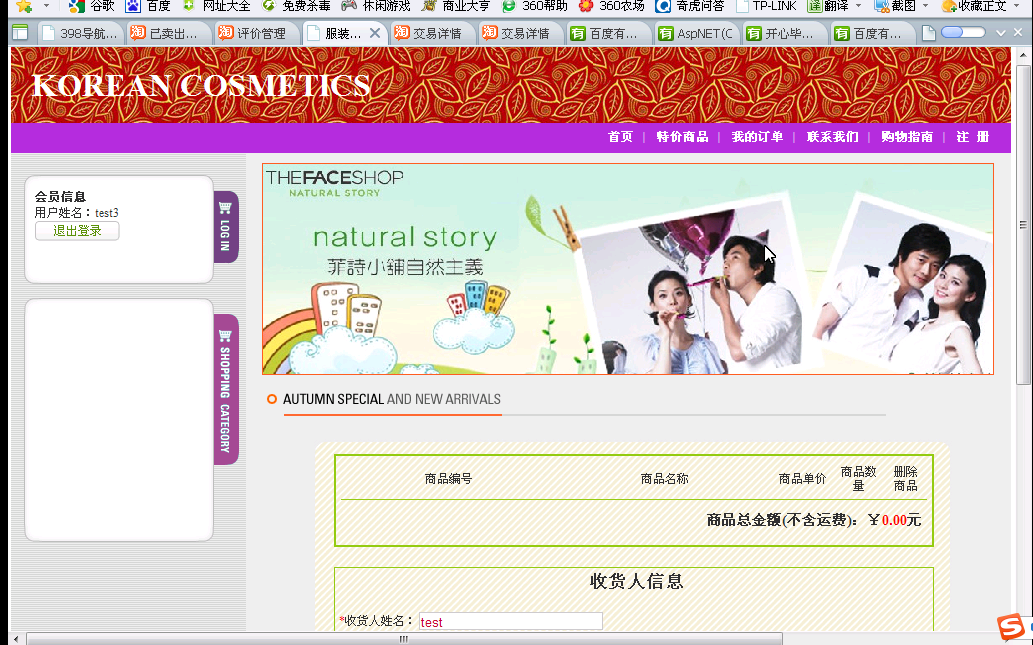Click the 收货人信息 section heading
Screen dimensions: 1033x645
636,581
